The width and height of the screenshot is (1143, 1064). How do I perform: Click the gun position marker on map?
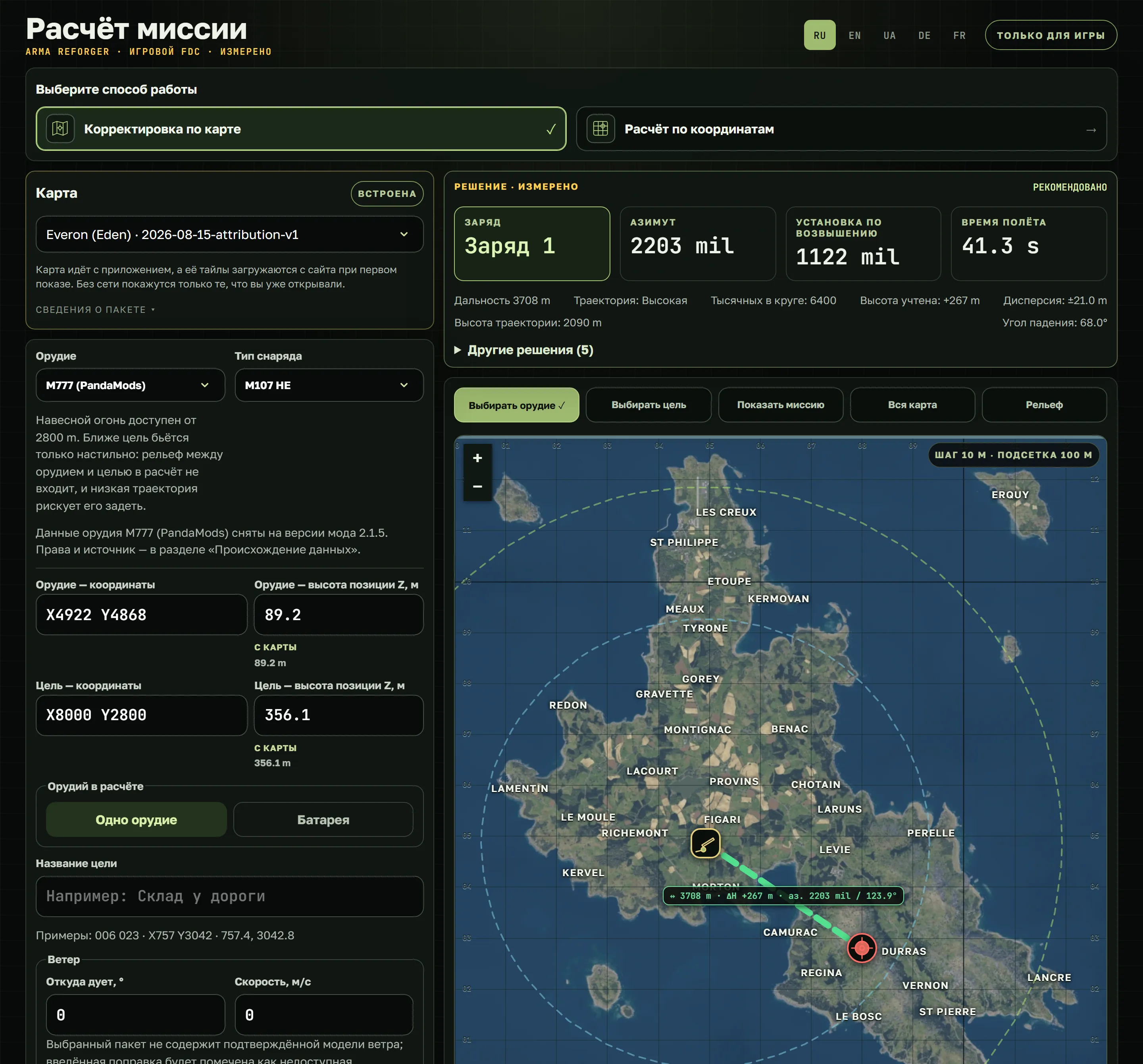tap(706, 843)
